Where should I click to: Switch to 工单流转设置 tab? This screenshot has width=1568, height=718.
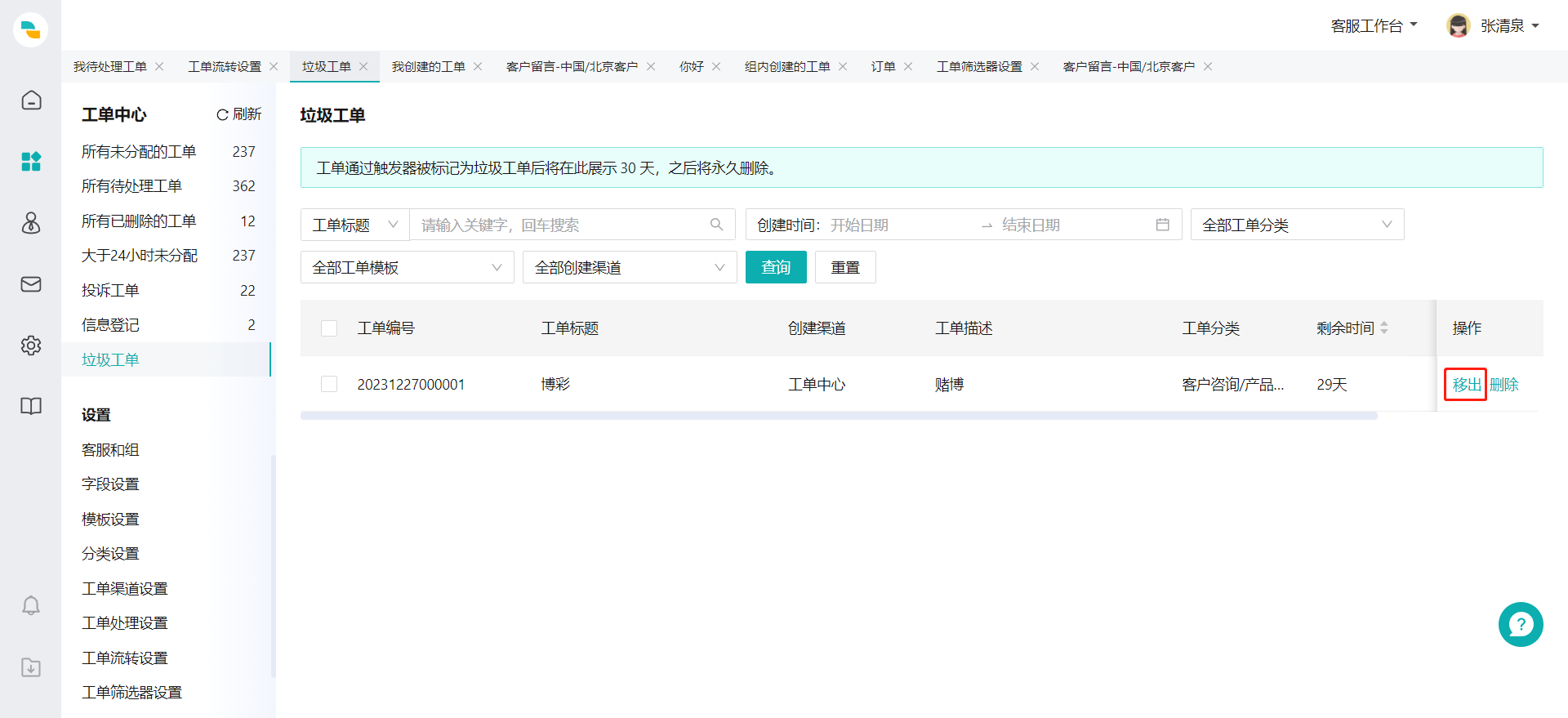point(225,67)
